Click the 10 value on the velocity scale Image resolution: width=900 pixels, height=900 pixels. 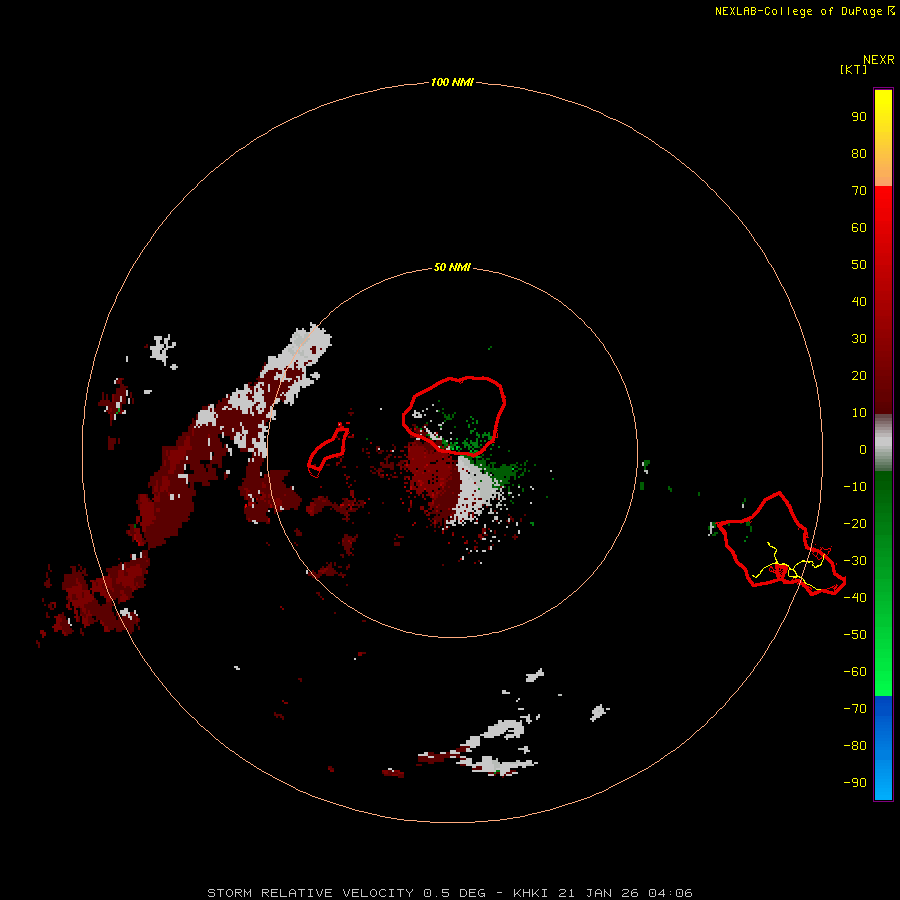coord(859,413)
